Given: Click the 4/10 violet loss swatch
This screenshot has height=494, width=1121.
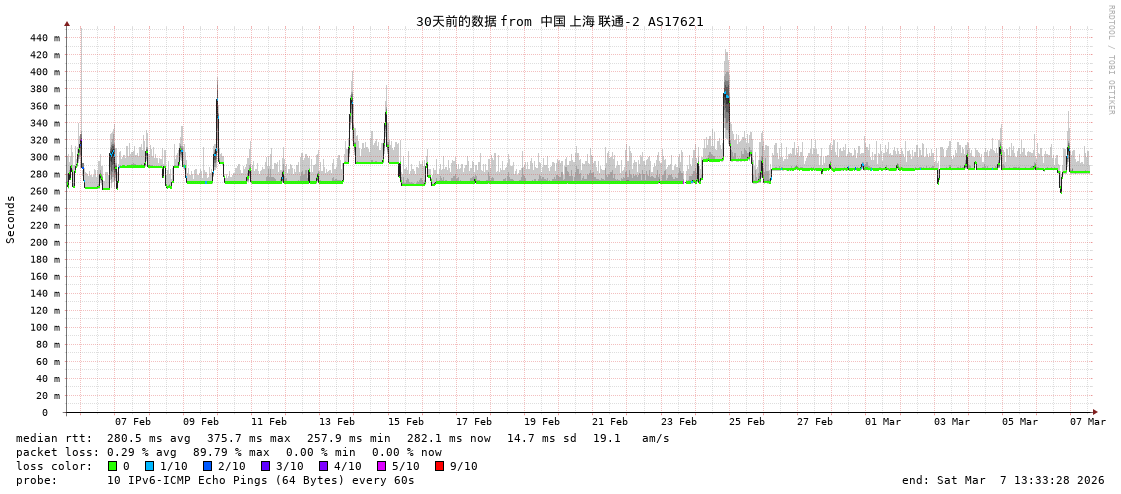Looking at the screenshot, I should click(x=324, y=466).
